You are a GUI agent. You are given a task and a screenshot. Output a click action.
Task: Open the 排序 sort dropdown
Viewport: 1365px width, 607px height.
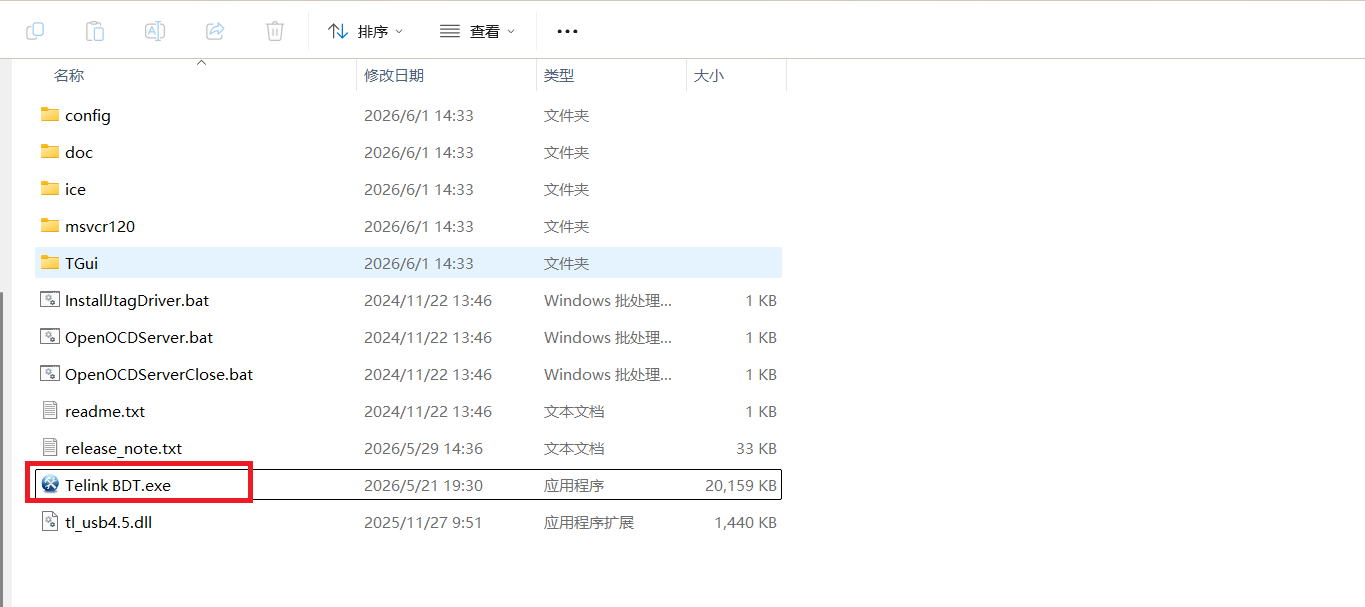coord(366,31)
